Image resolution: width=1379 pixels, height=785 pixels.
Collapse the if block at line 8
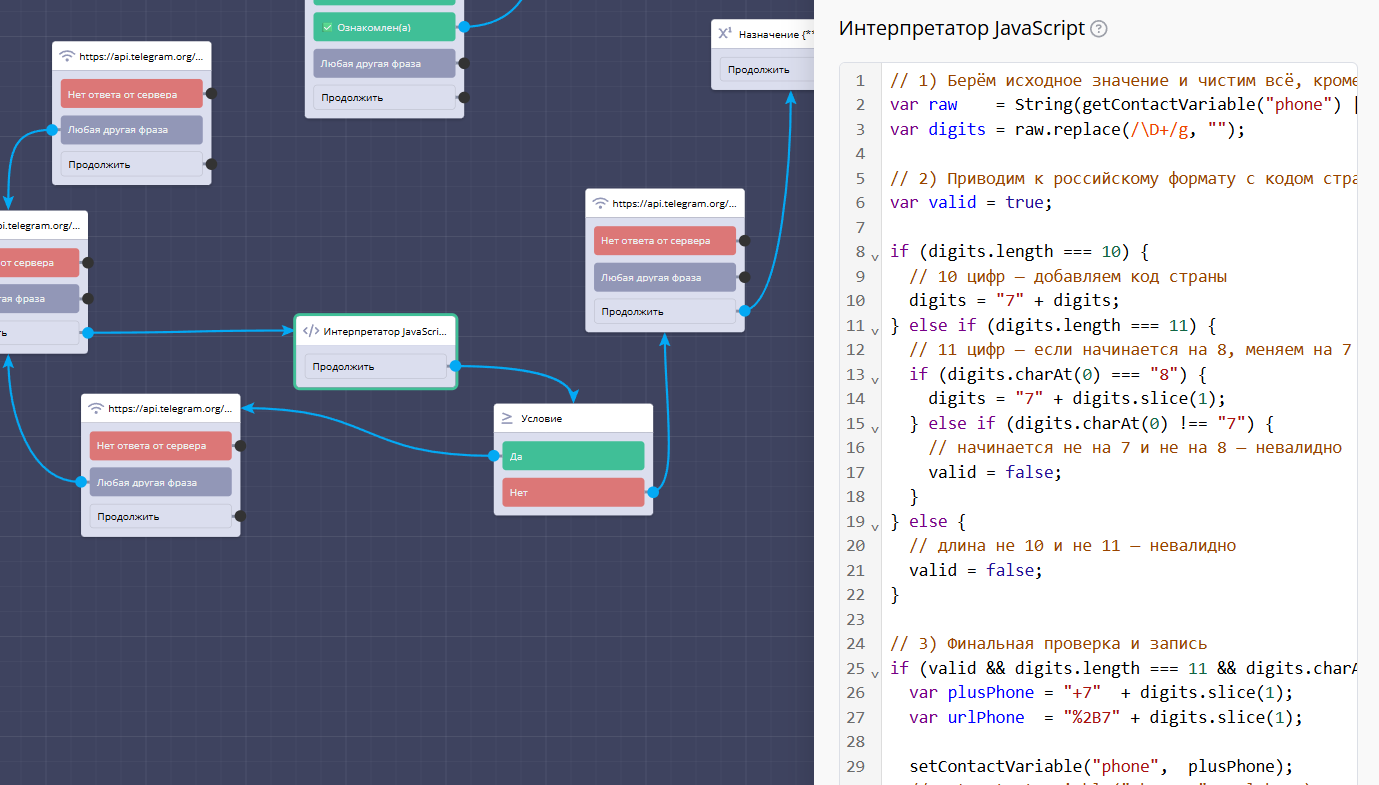pyautogui.click(x=875, y=257)
